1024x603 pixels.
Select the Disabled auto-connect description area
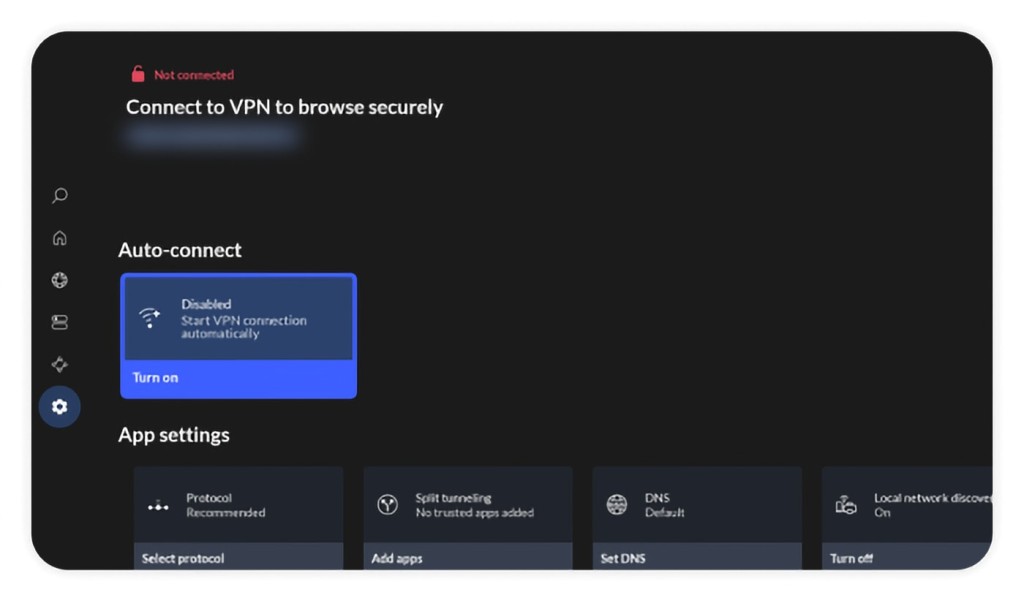click(x=244, y=318)
